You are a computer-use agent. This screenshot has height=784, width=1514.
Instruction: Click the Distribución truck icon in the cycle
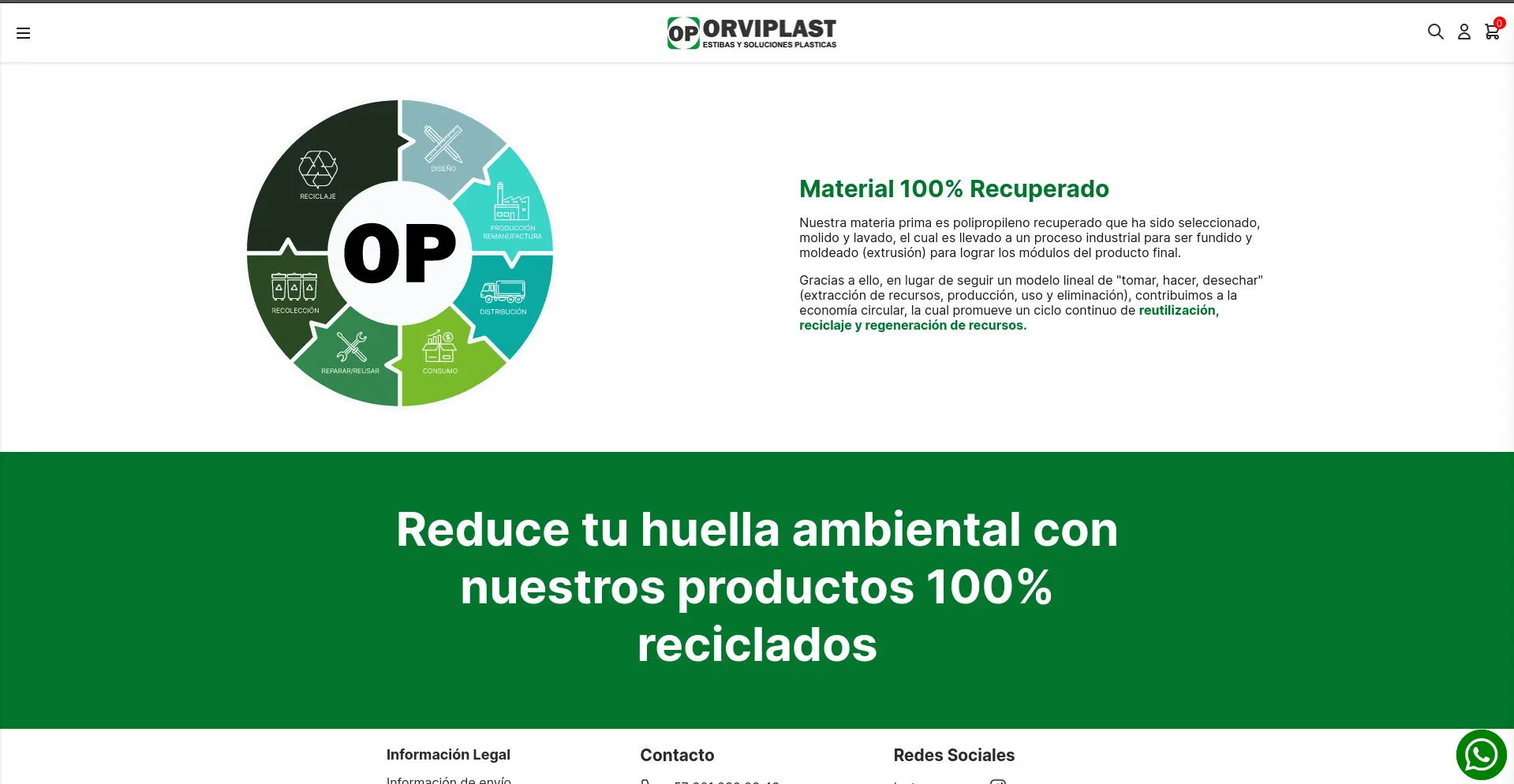pyautogui.click(x=503, y=294)
